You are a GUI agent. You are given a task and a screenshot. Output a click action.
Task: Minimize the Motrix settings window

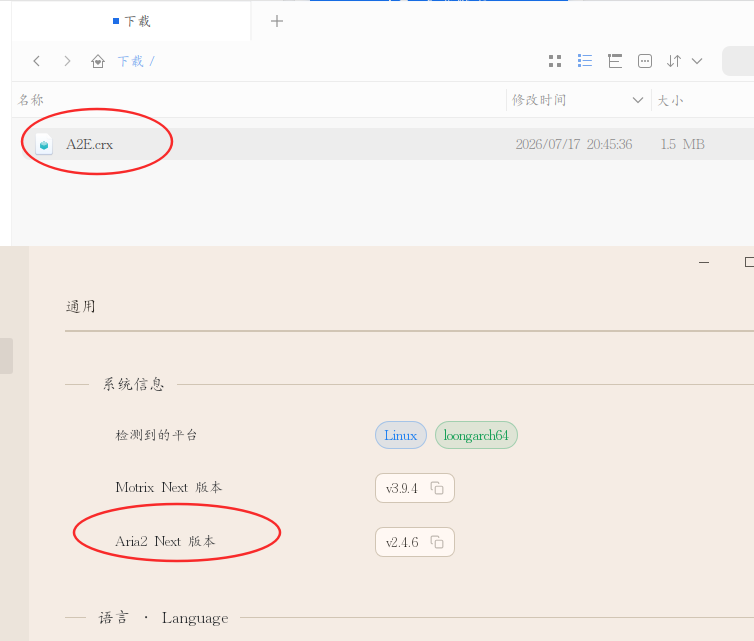pos(704,263)
